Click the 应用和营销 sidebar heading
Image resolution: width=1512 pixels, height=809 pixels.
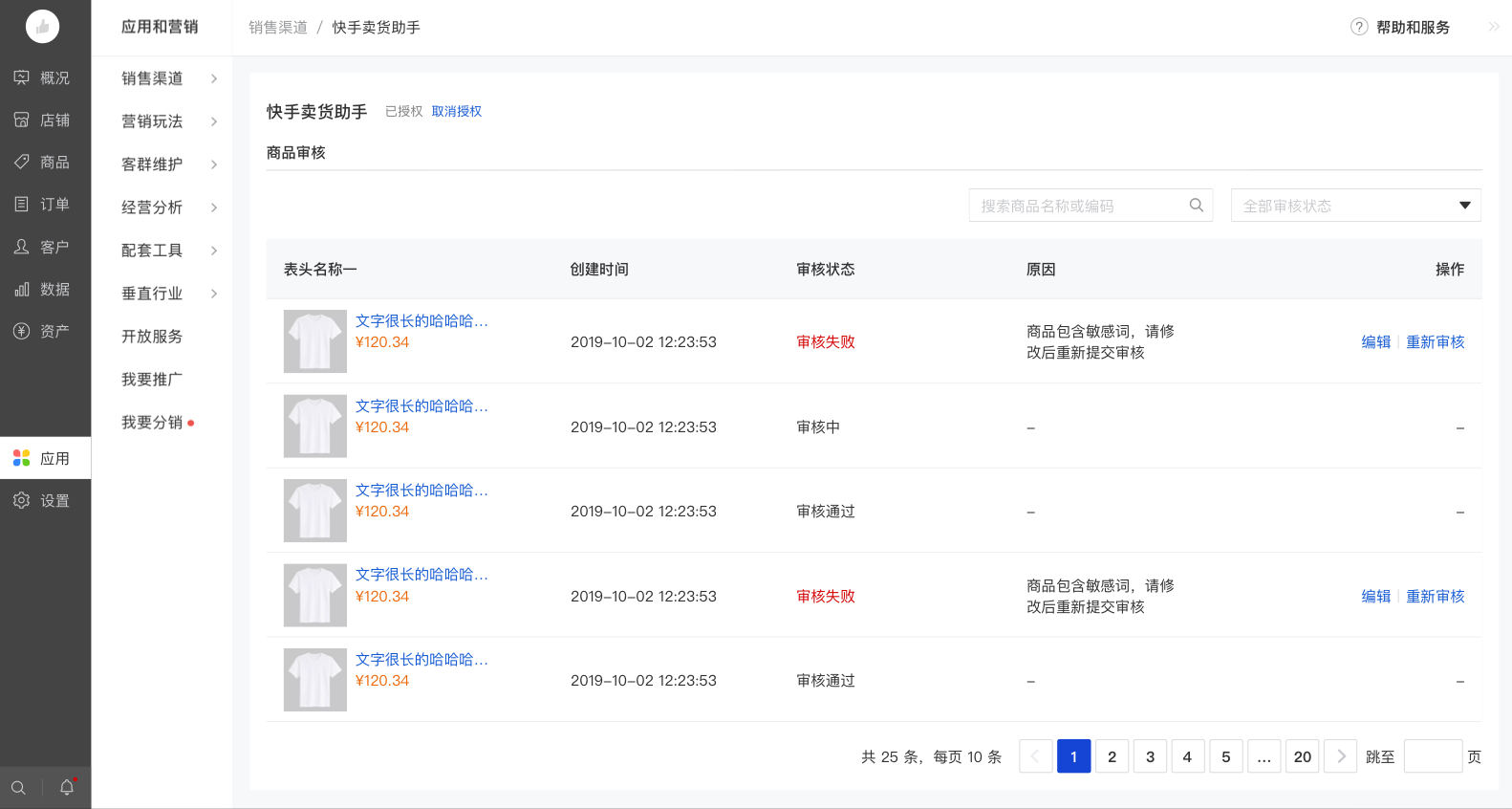tap(160, 27)
